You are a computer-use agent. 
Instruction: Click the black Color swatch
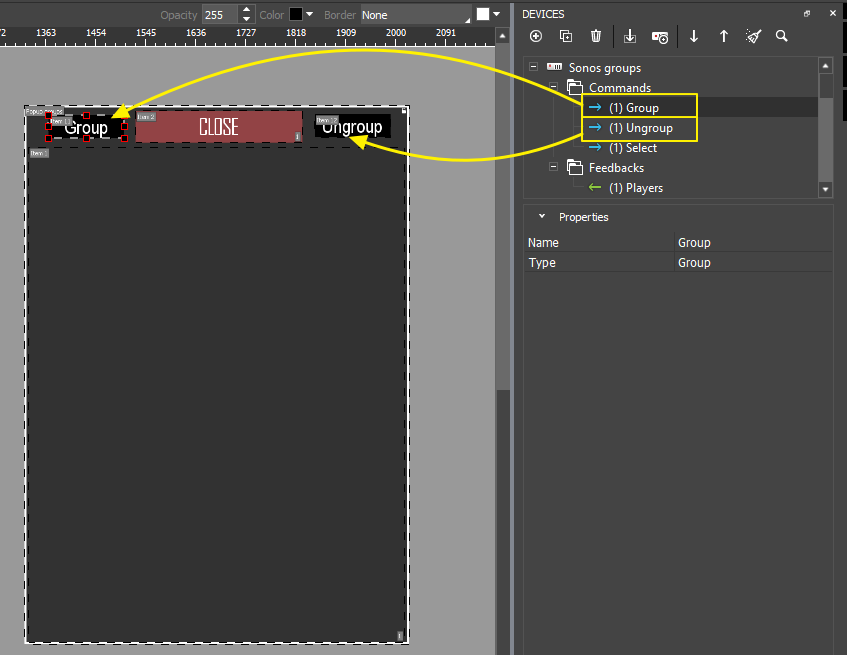[x=296, y=15]
